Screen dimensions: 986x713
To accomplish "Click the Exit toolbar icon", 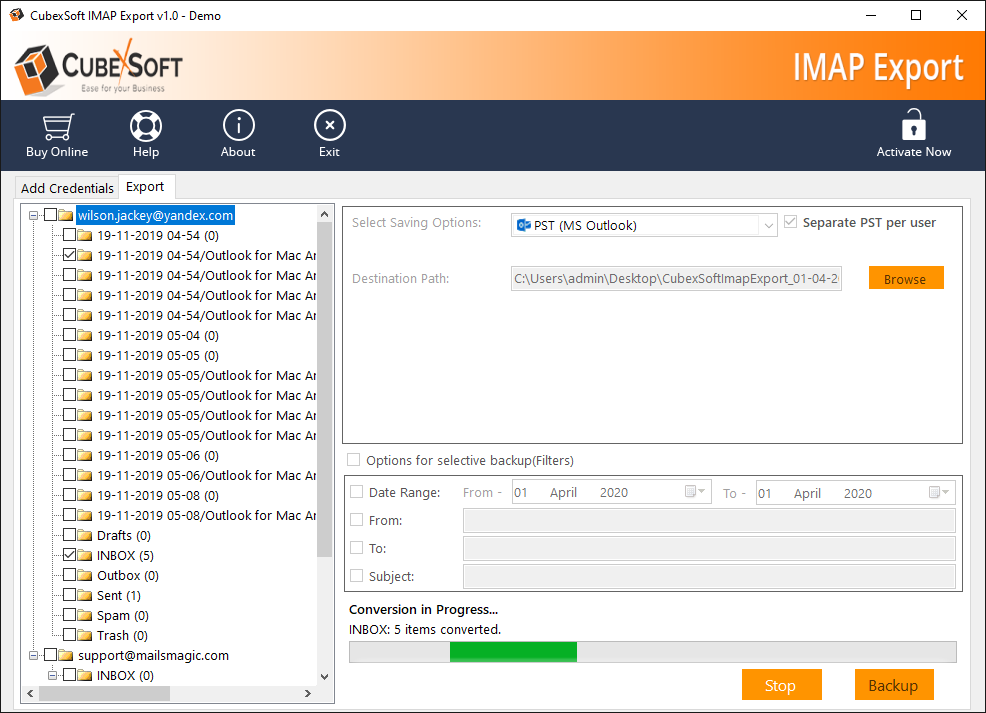I will 330,126.
